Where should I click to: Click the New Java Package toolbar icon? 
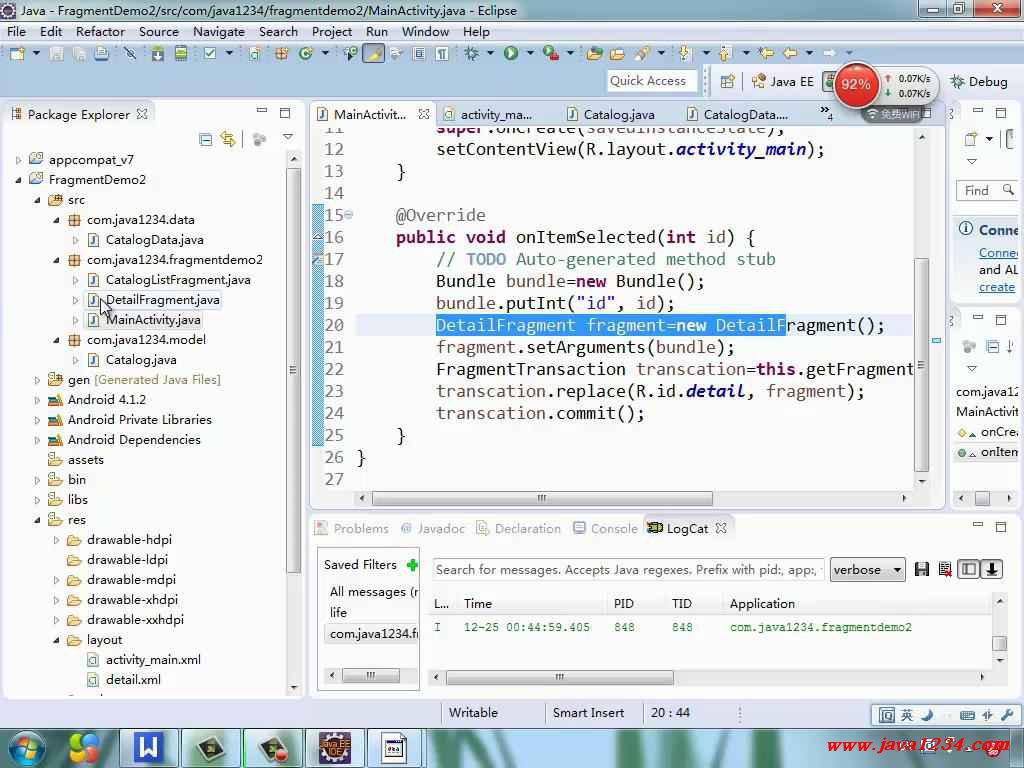click(x=281, y=54)
